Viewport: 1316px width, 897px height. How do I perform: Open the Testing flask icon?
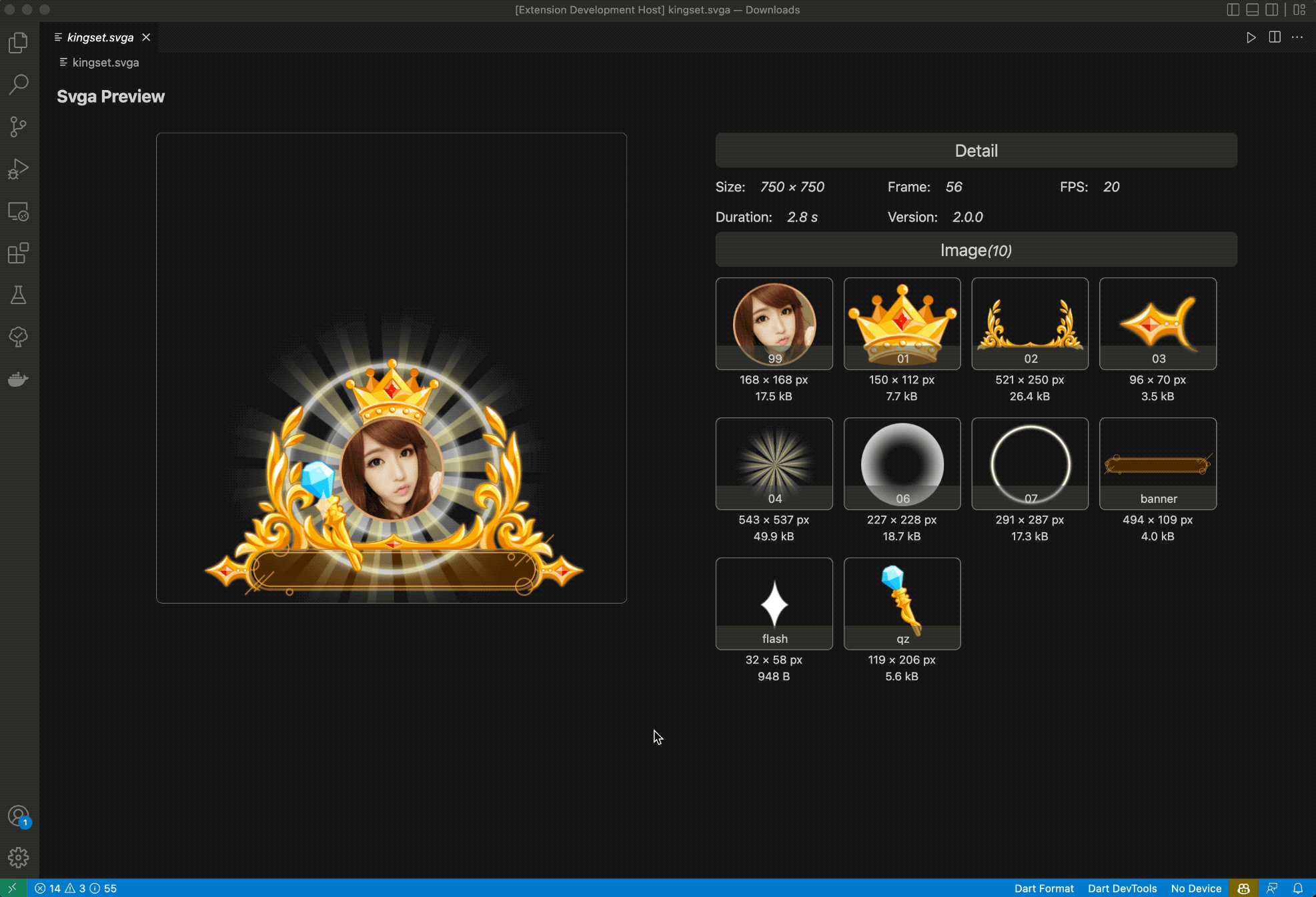click(19, 295)
